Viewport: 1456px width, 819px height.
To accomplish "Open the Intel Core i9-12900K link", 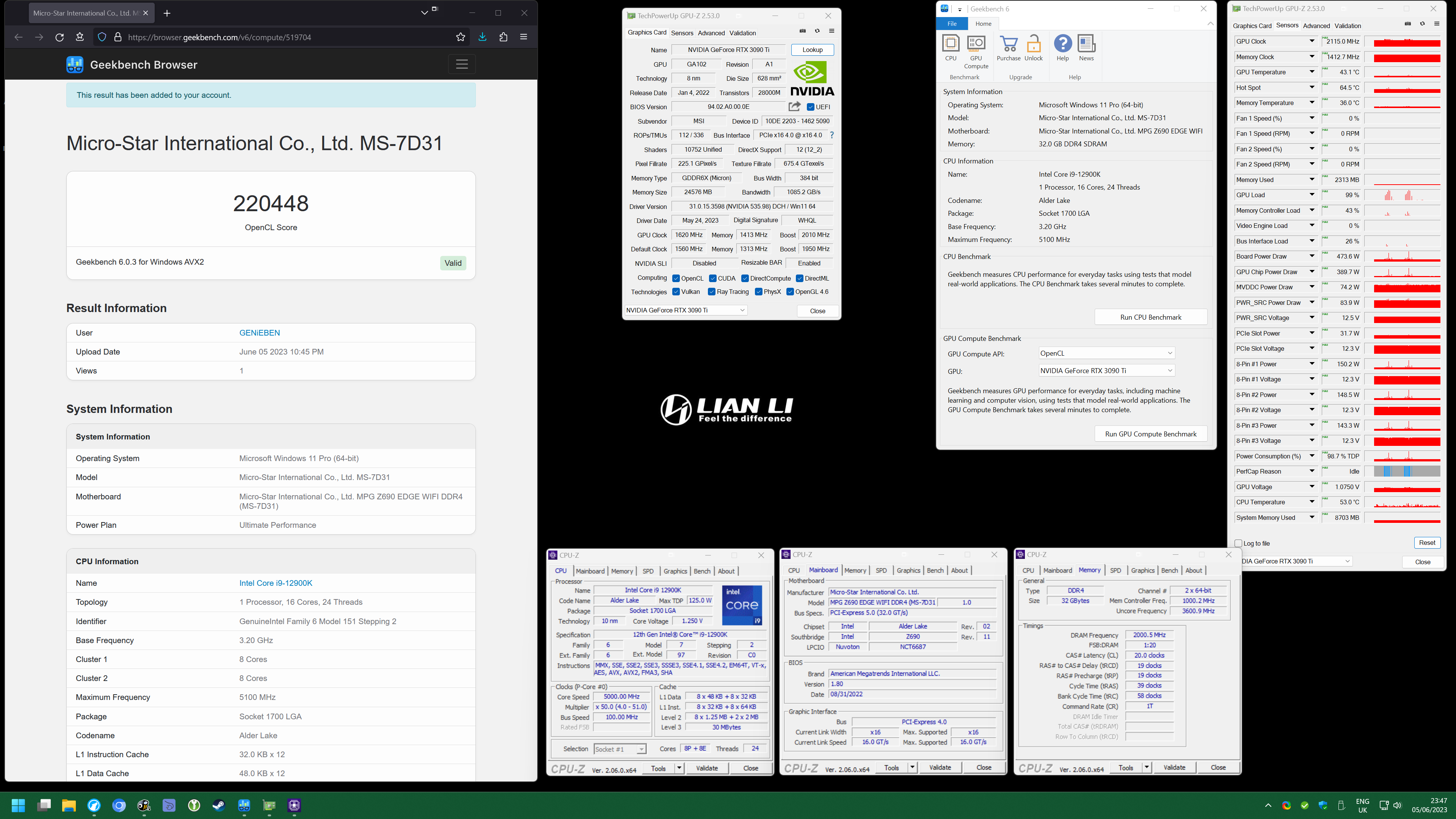I will 276,583.
